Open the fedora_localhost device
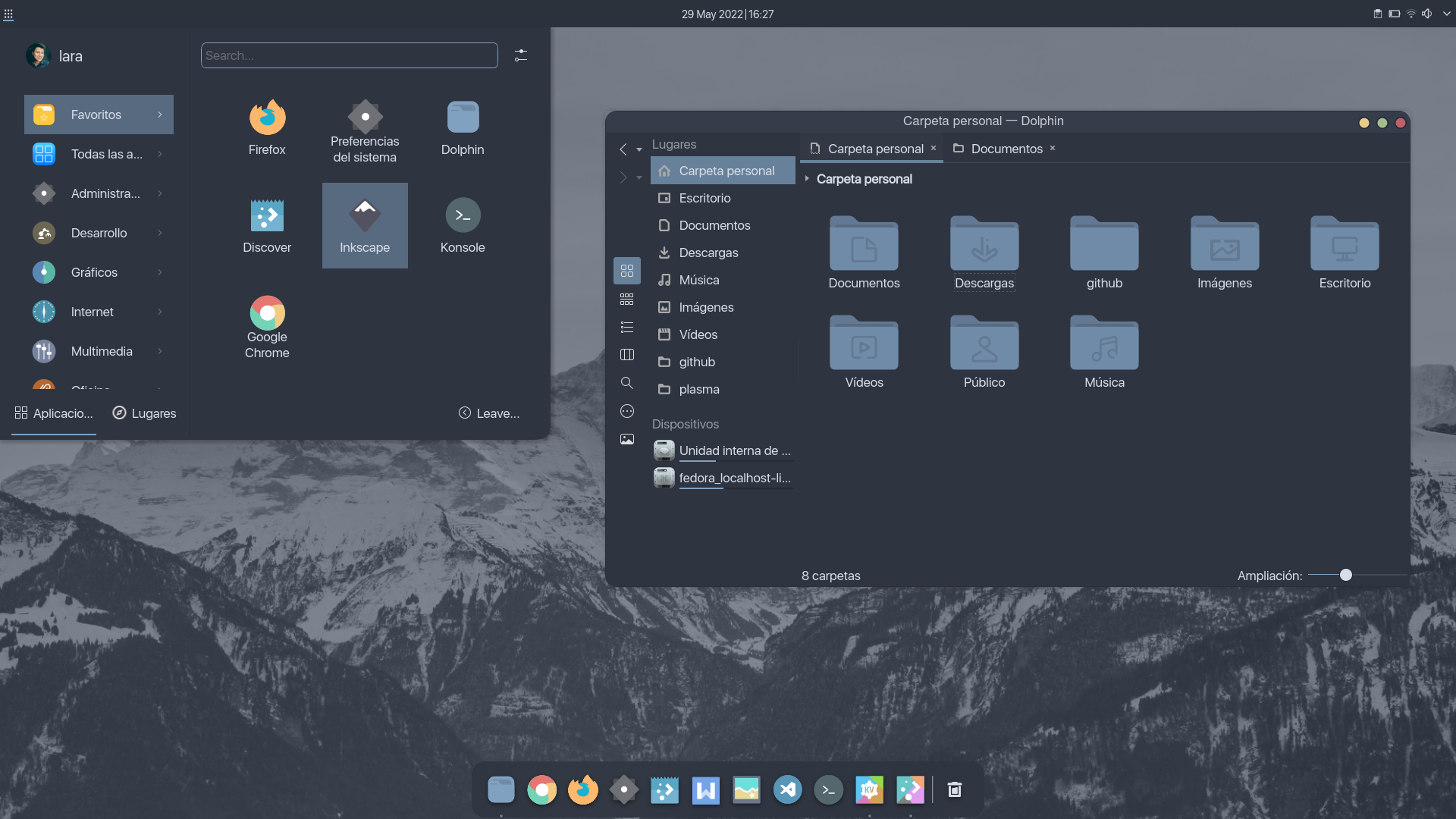1456x819 pixels. (x=723, y=478)
